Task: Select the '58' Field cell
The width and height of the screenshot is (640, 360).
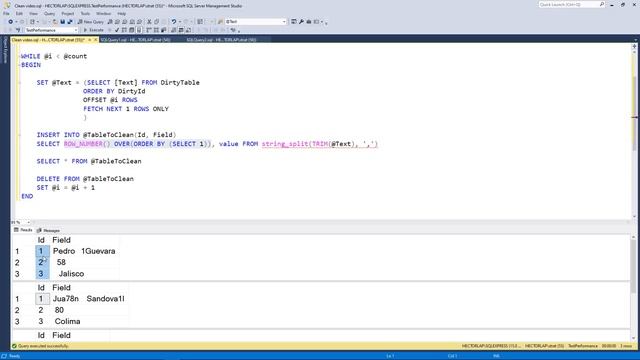Action: point(84,262)
